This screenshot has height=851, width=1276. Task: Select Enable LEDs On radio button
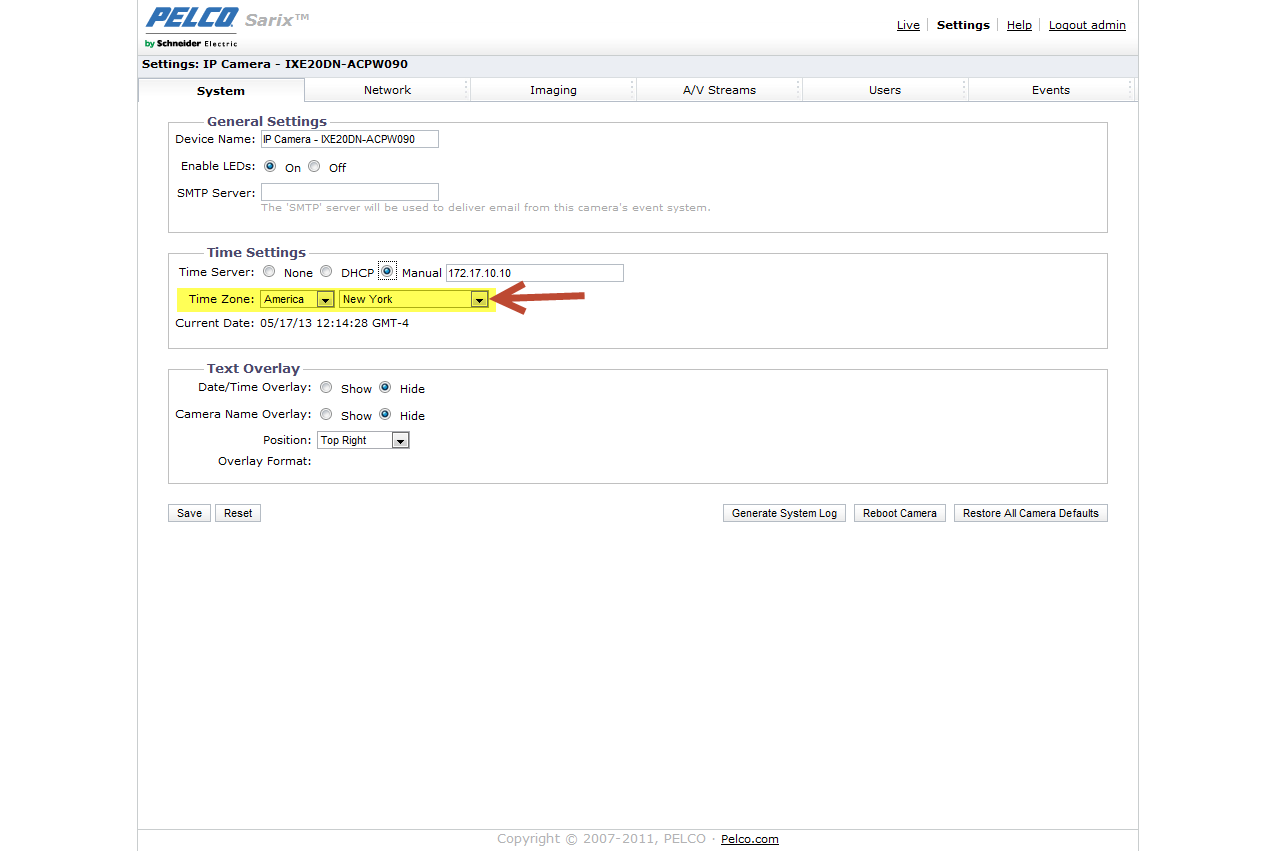(270, 167)
